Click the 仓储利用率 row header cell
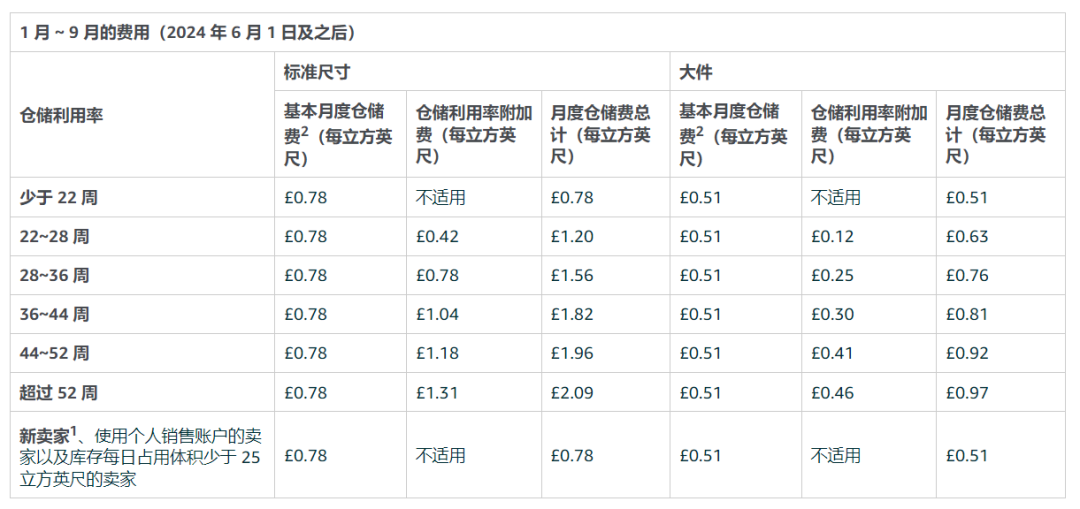1080x509 pixels. 62,115
